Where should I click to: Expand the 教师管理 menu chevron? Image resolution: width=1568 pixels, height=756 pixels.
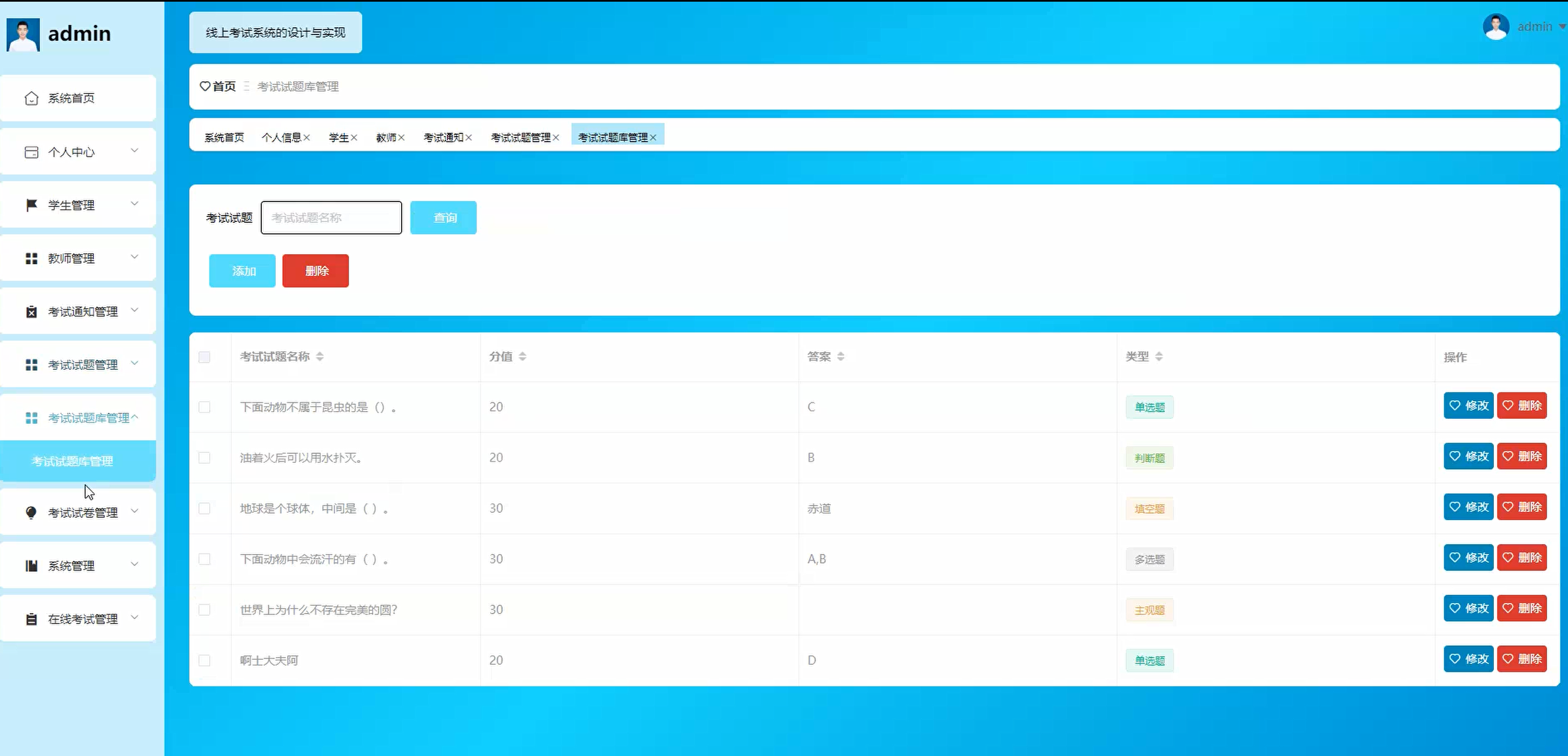[135, 257]
